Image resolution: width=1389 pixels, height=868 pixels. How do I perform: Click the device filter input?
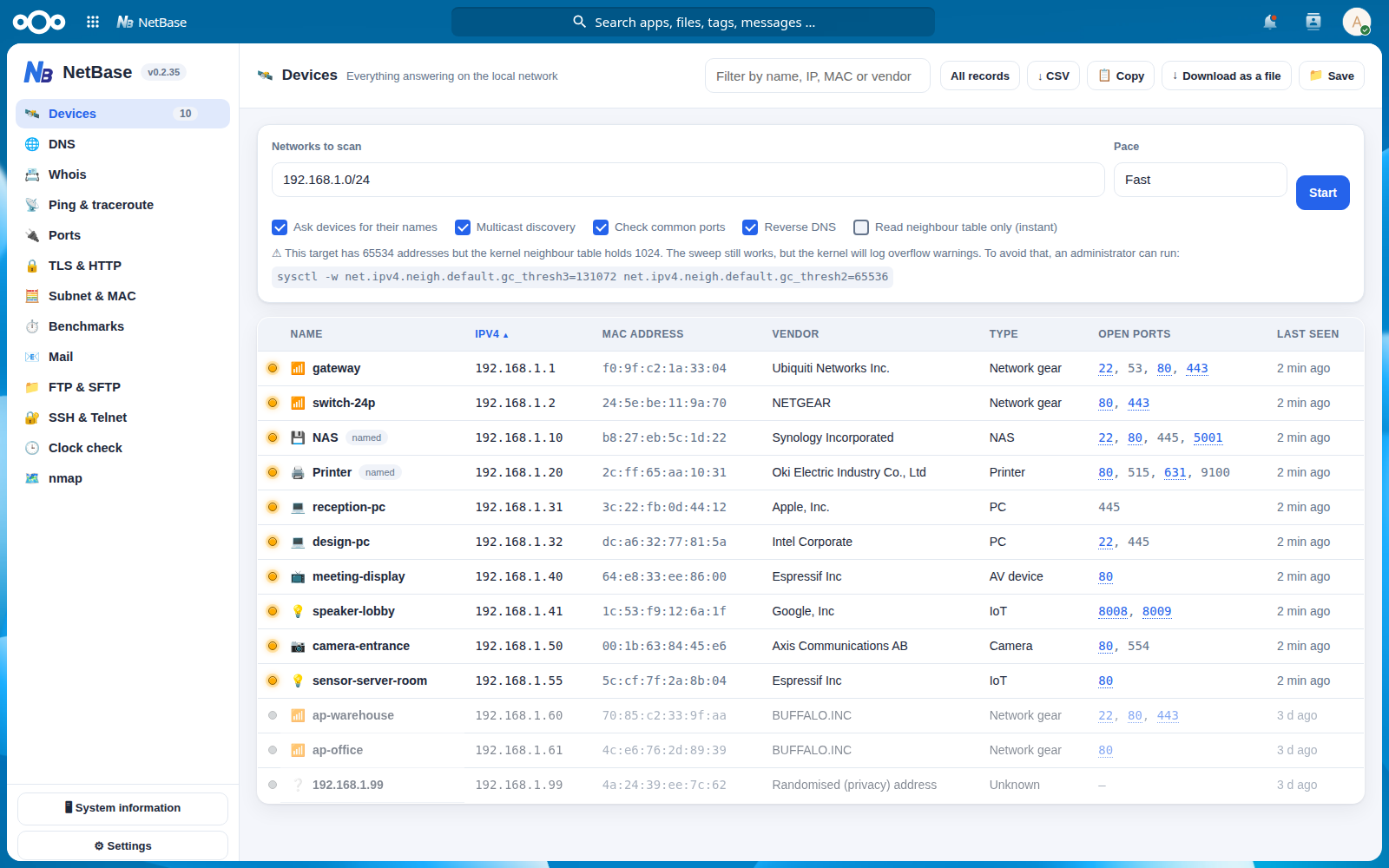pos(818,76)
